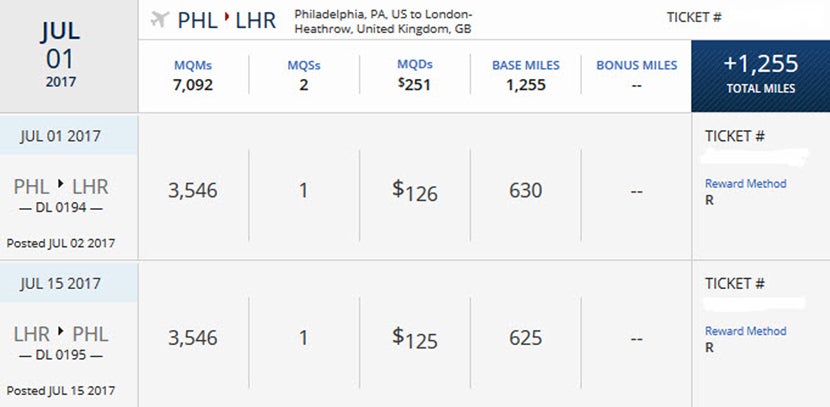This screenshot has width=830, height=407.
Task: Click the +1,255 TOTAL MILES box
Action: [761, 76]
